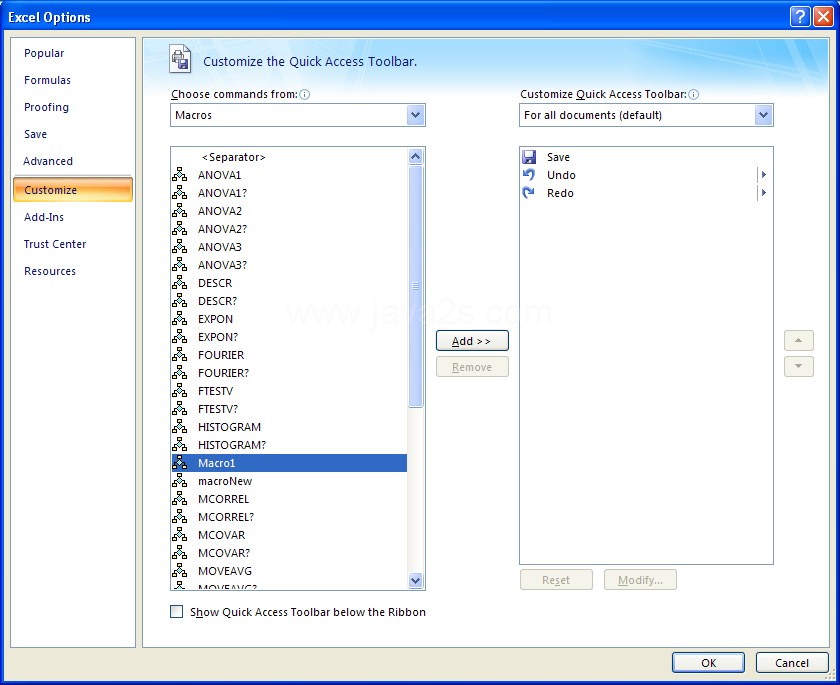Select the ANOVA3? macro entry
Image resolution: width=840 pixels, height=685 pixels.
(x=289, y=265)
